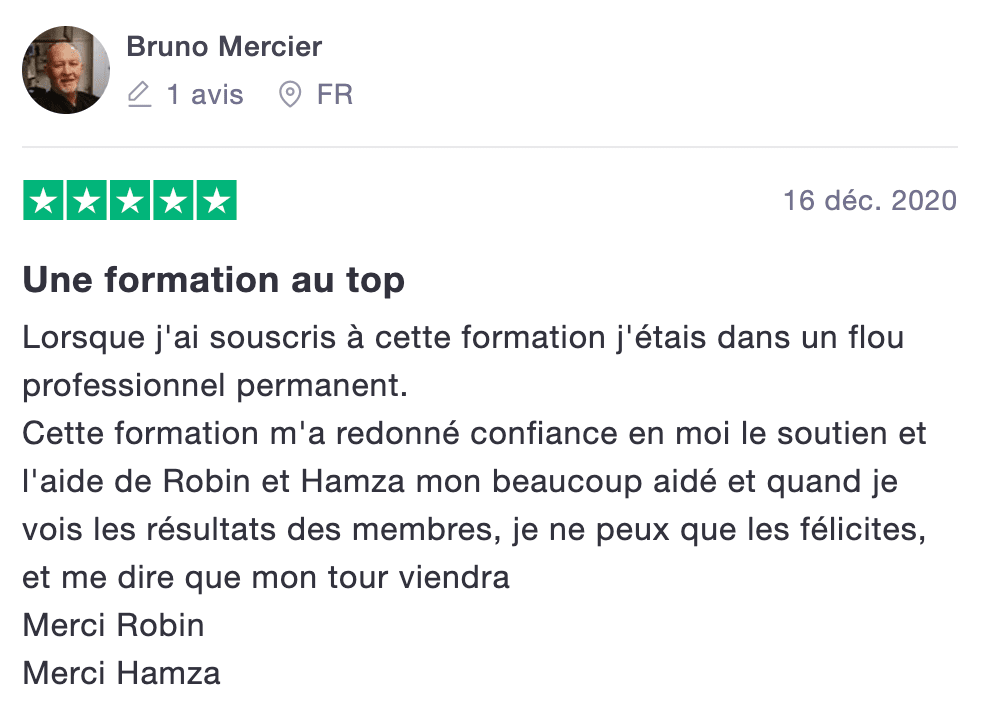
Task: Click the "Merci Hamza" line
Action: click(121, 673)
